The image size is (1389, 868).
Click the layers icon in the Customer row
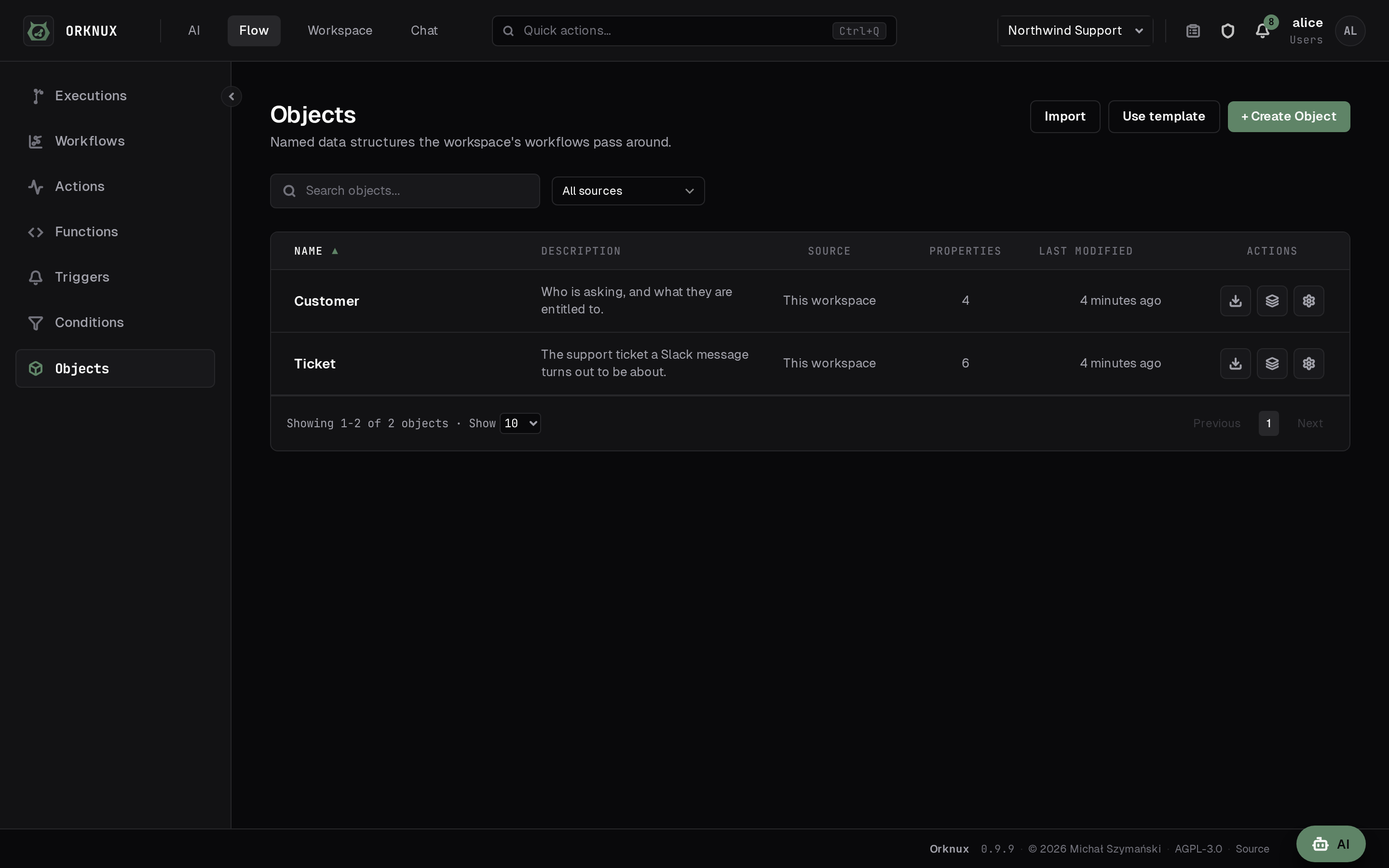(1272, 301)
